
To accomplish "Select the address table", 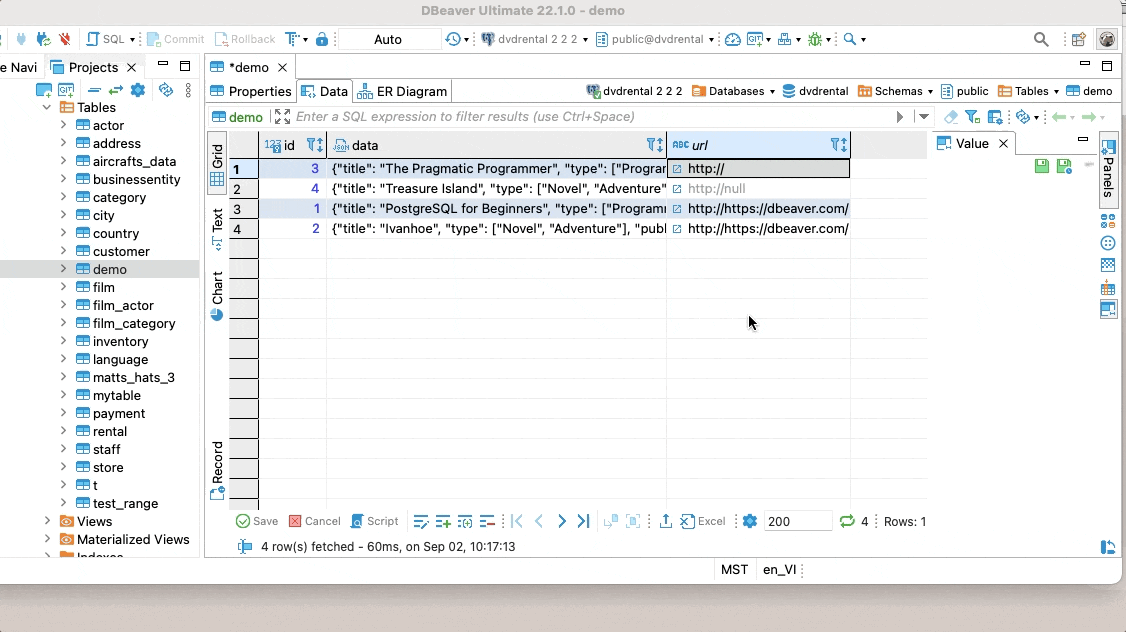I will click(x=116, y=143).
